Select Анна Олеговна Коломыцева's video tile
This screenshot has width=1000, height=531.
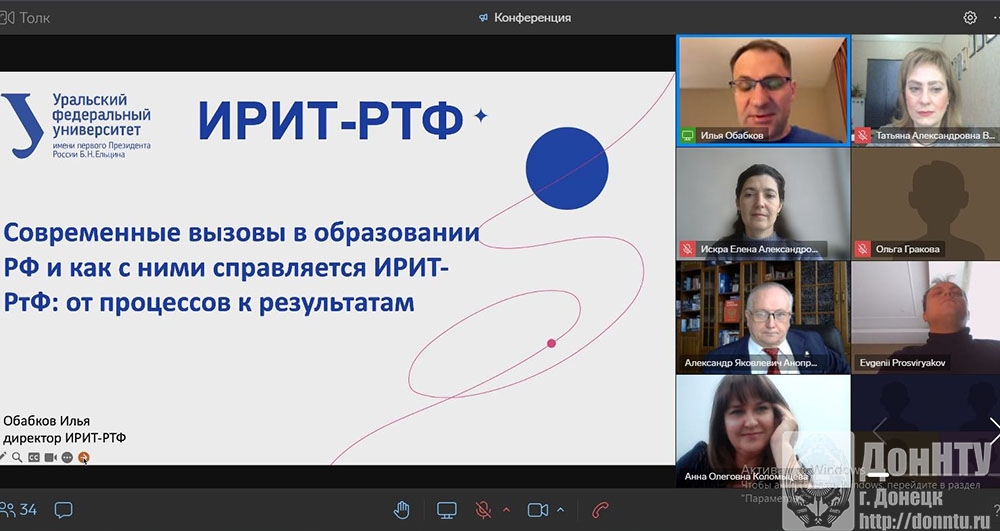[x=763, y=430]
